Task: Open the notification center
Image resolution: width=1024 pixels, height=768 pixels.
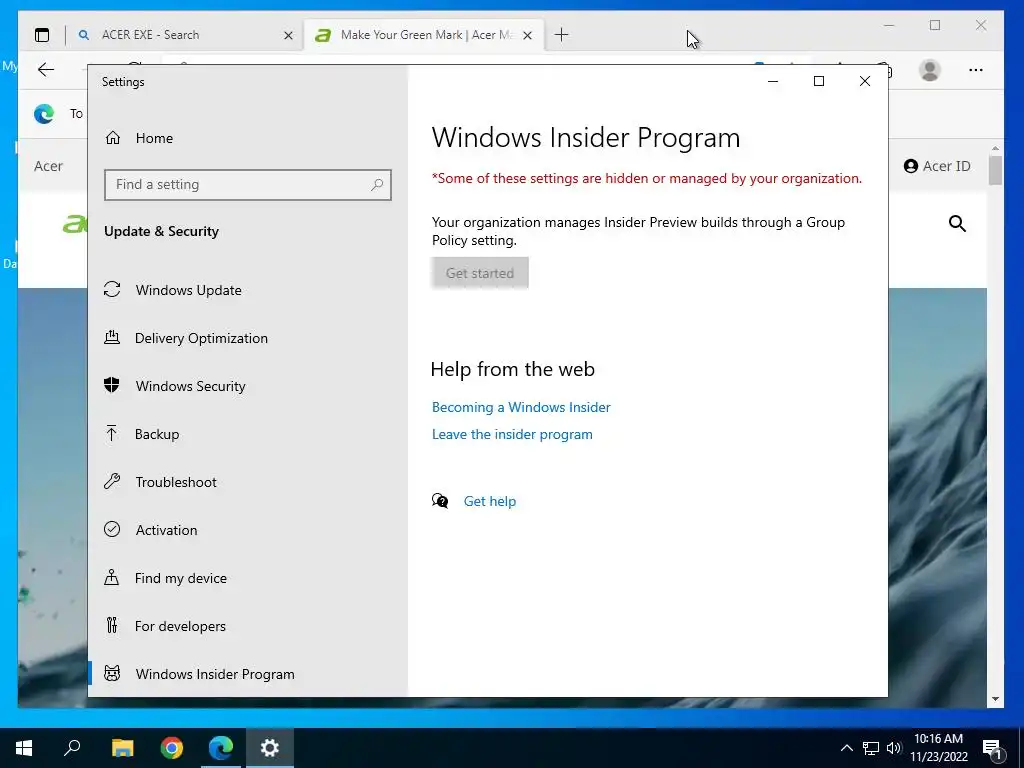Action: [993, 748]
